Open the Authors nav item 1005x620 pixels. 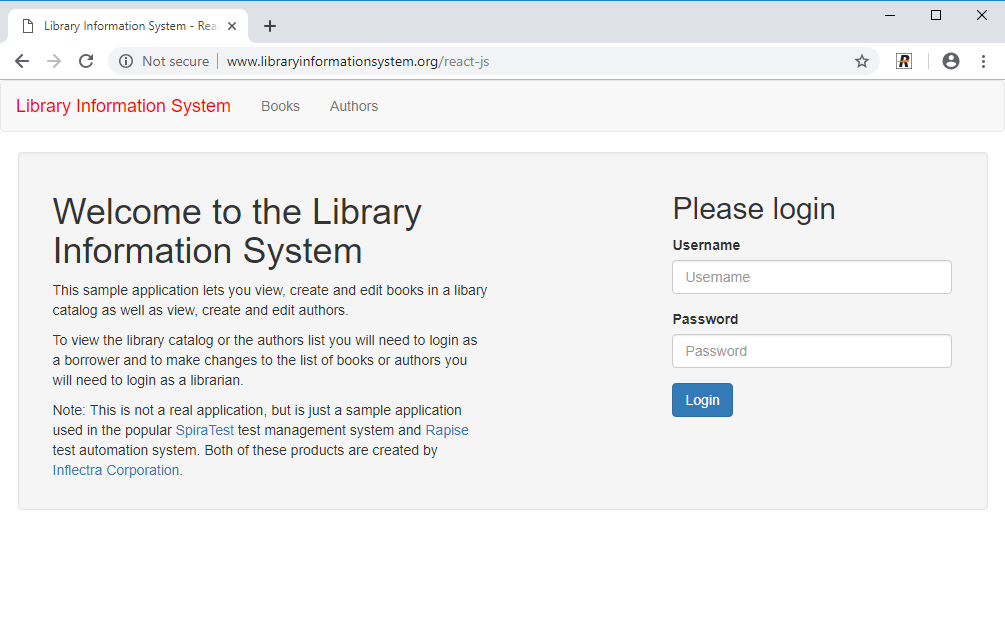pyautogui.click(x=354, y=106)
